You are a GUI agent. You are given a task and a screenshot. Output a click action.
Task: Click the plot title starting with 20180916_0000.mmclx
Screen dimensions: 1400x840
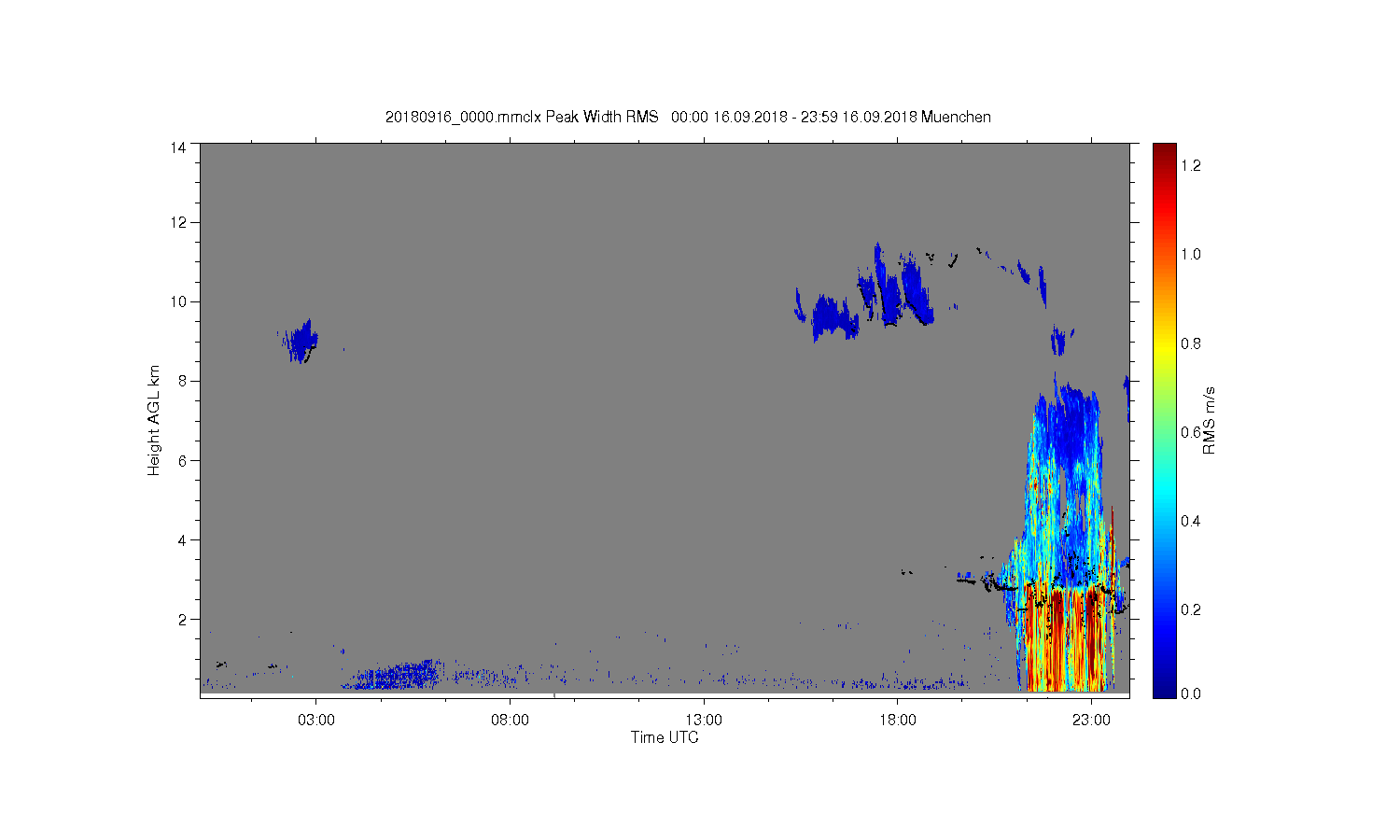tap(688, 117)
